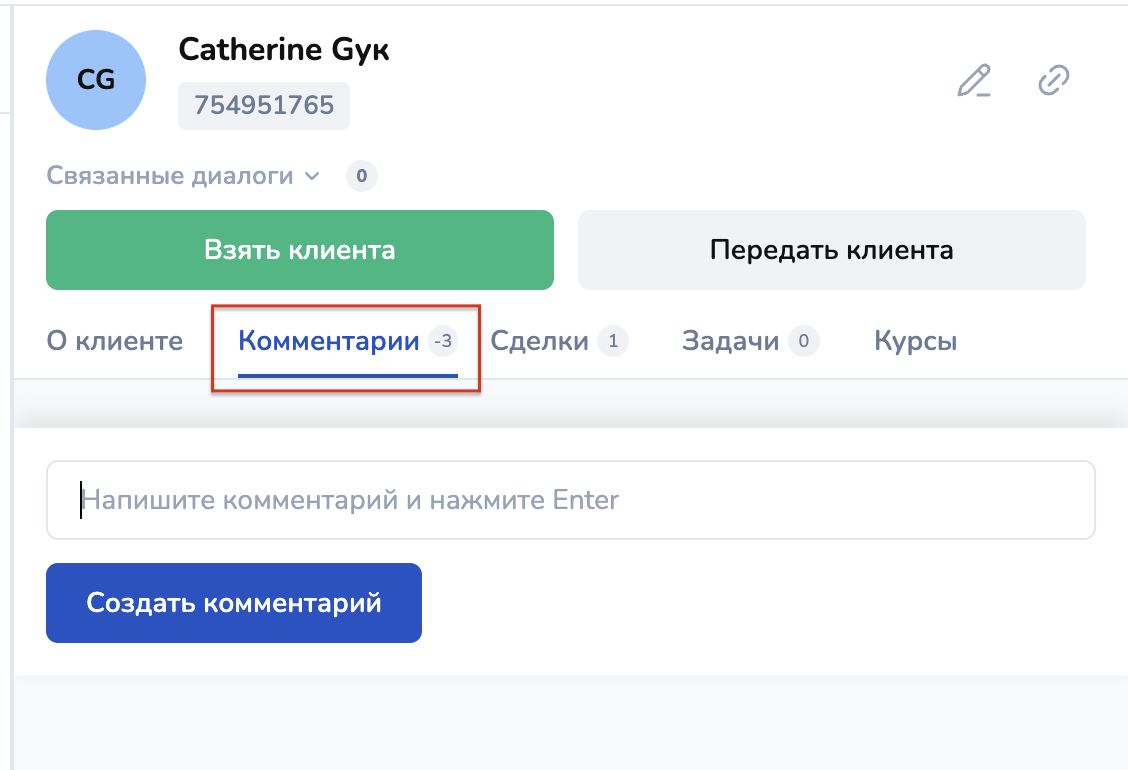Expand the Связанные диалоги dropdown

170,177
